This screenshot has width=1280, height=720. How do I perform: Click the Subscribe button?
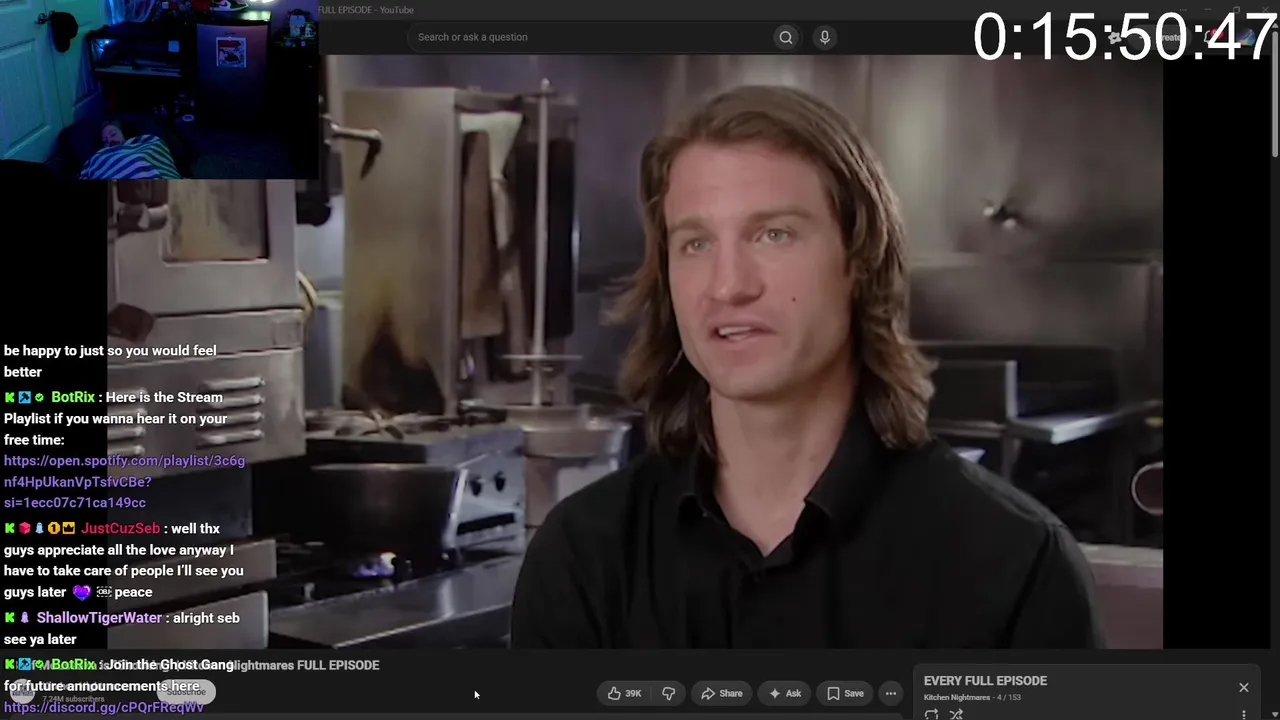[186, 691]
